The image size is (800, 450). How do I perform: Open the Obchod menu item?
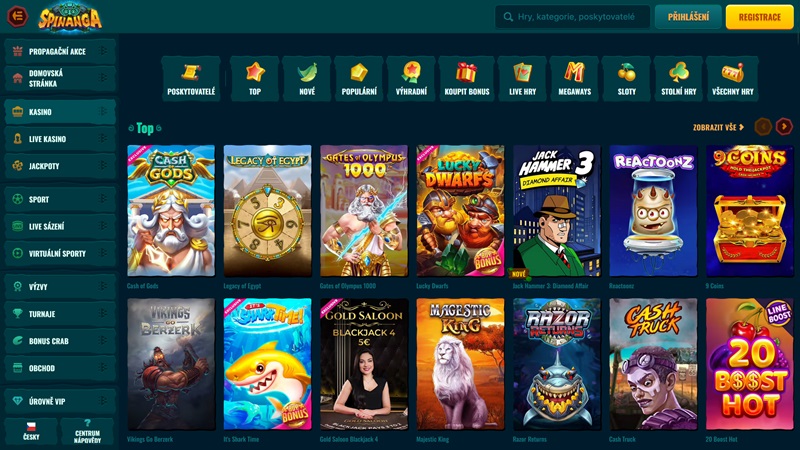pyautogui.click(x=60, y=368)
